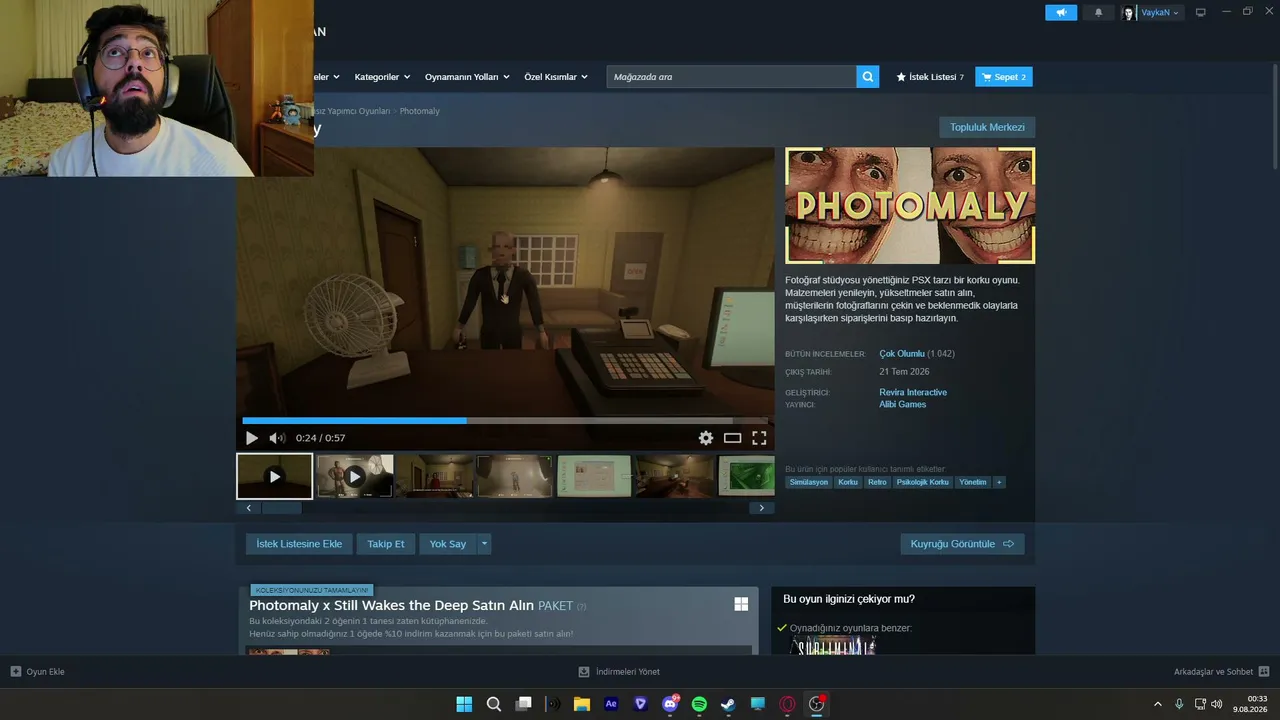Viewport: 1280px width, 720px height.
Task: Toggle theater mode in video player
Action: click(x=733, y=438)
